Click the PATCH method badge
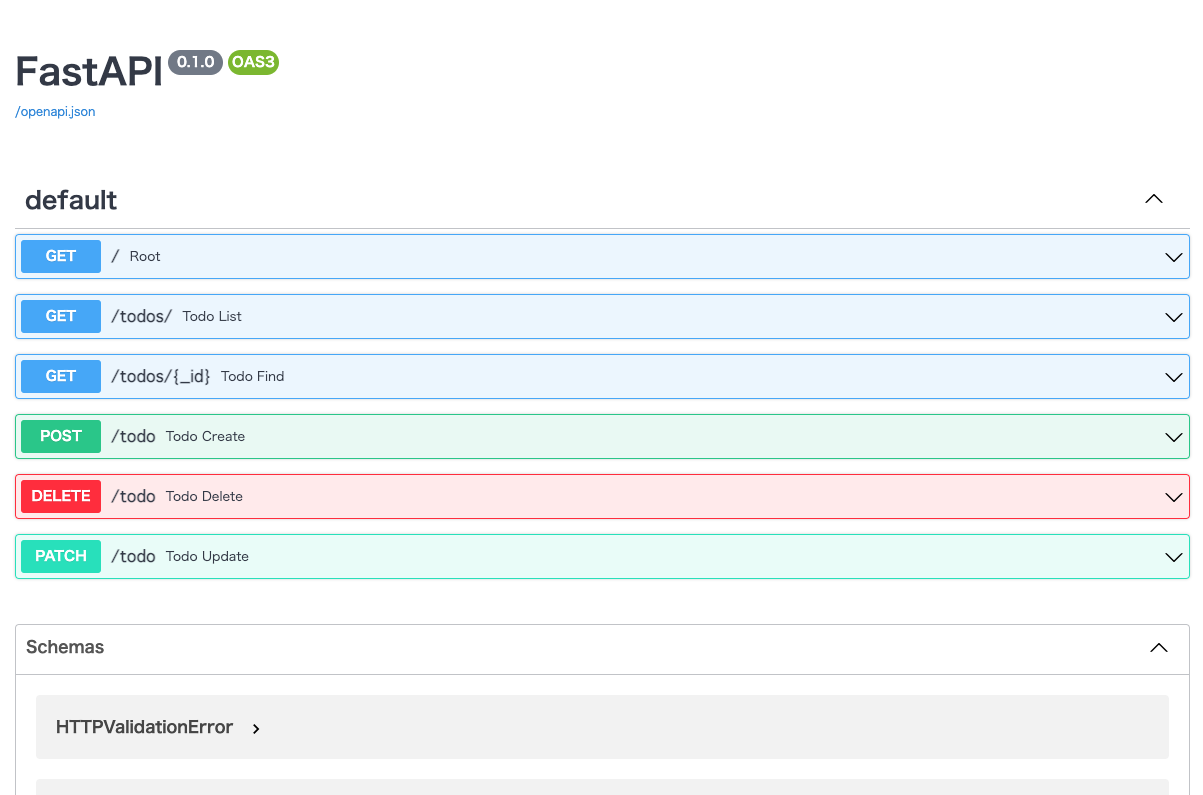The image size is (1203, 795). (61, 556)
